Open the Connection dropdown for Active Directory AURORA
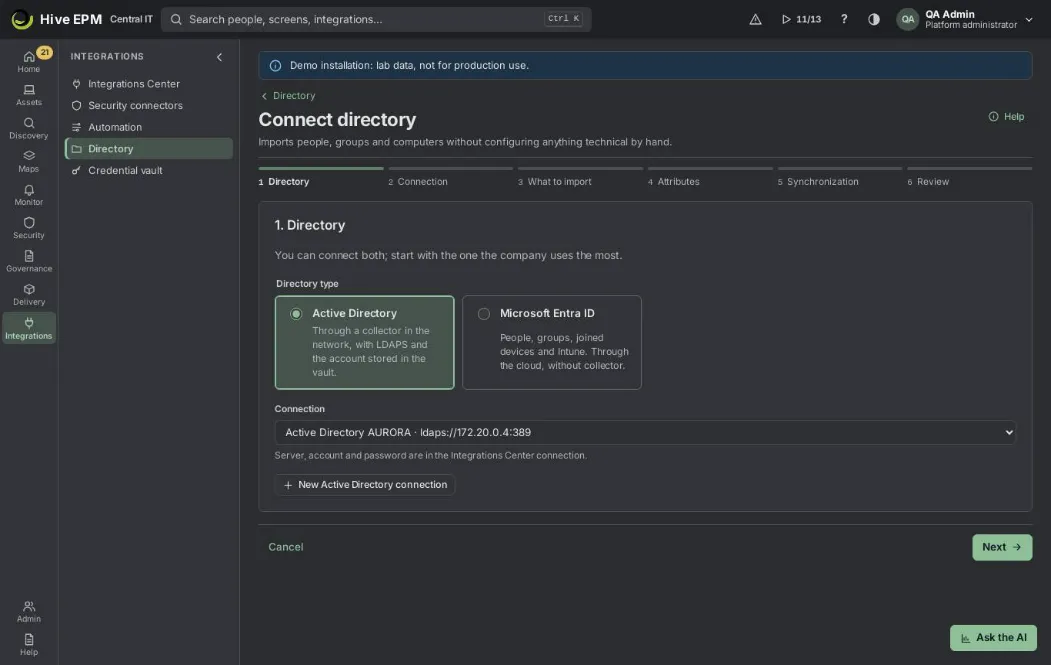1051x665 pixels. click(645, 432)
